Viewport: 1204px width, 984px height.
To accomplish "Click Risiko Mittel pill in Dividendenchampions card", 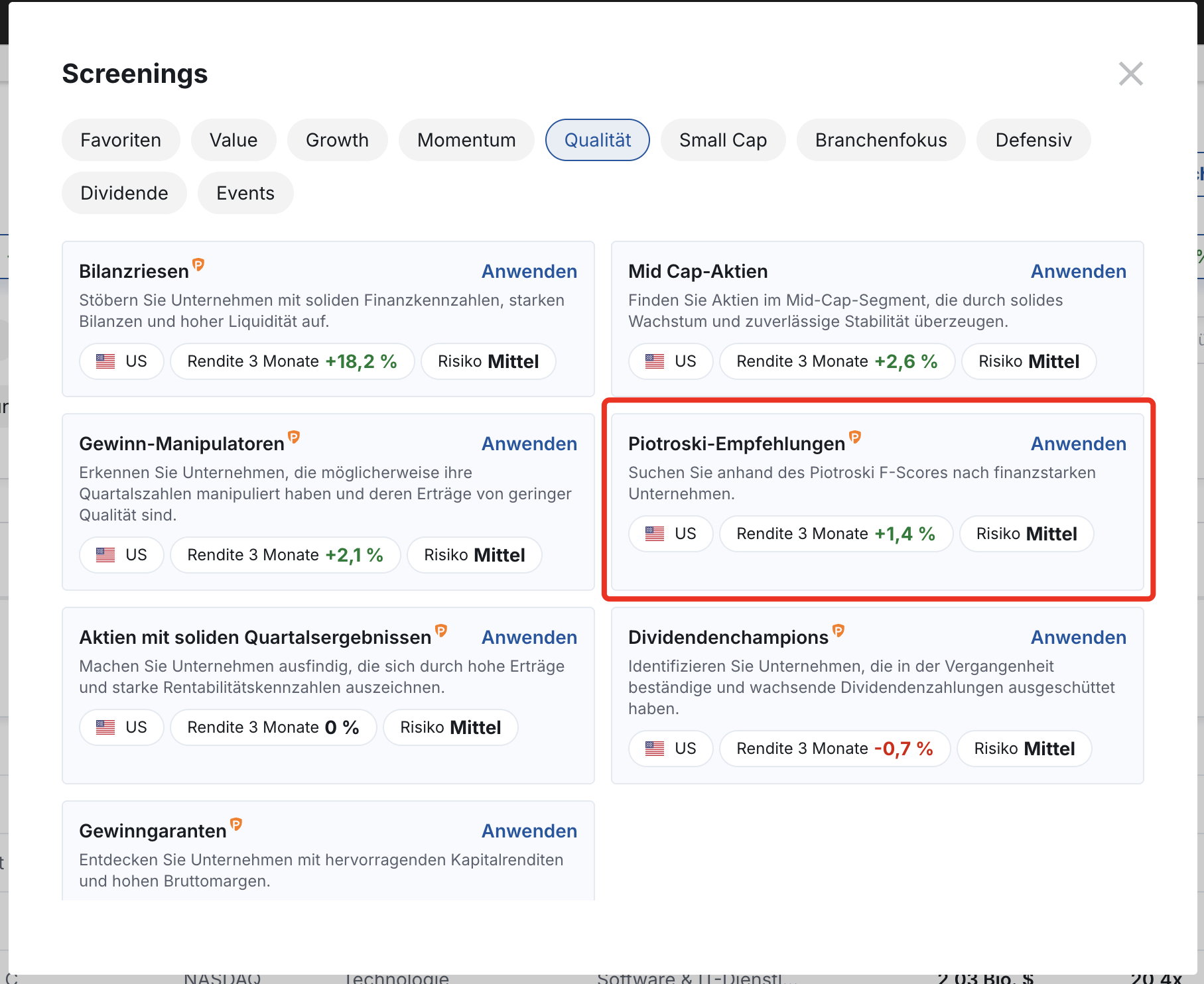I will point(1024,749).
